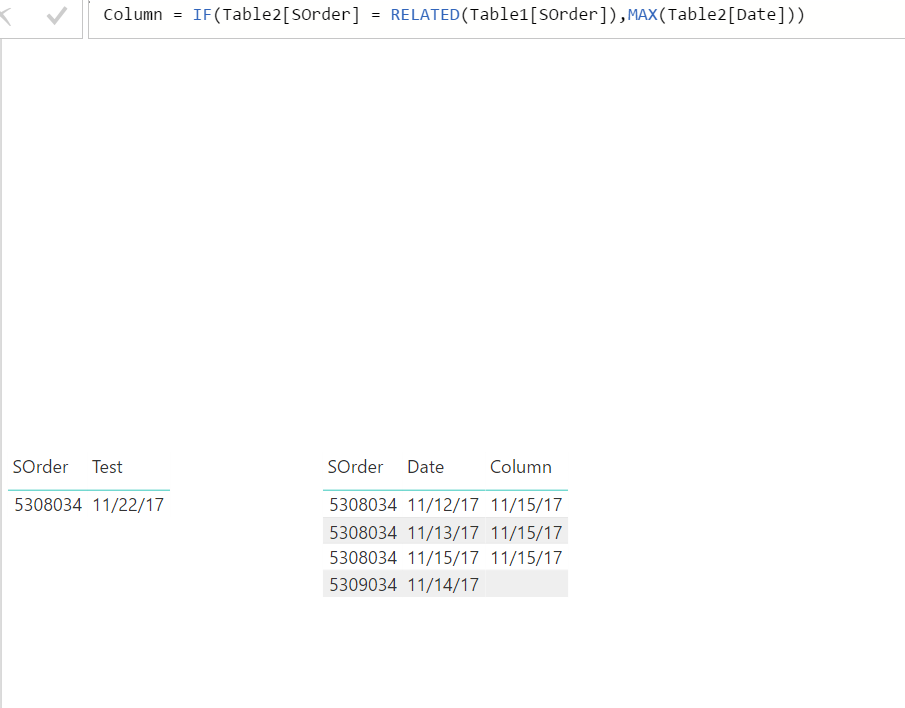Click the IF function in formula
905x708 pixels.
202,14
